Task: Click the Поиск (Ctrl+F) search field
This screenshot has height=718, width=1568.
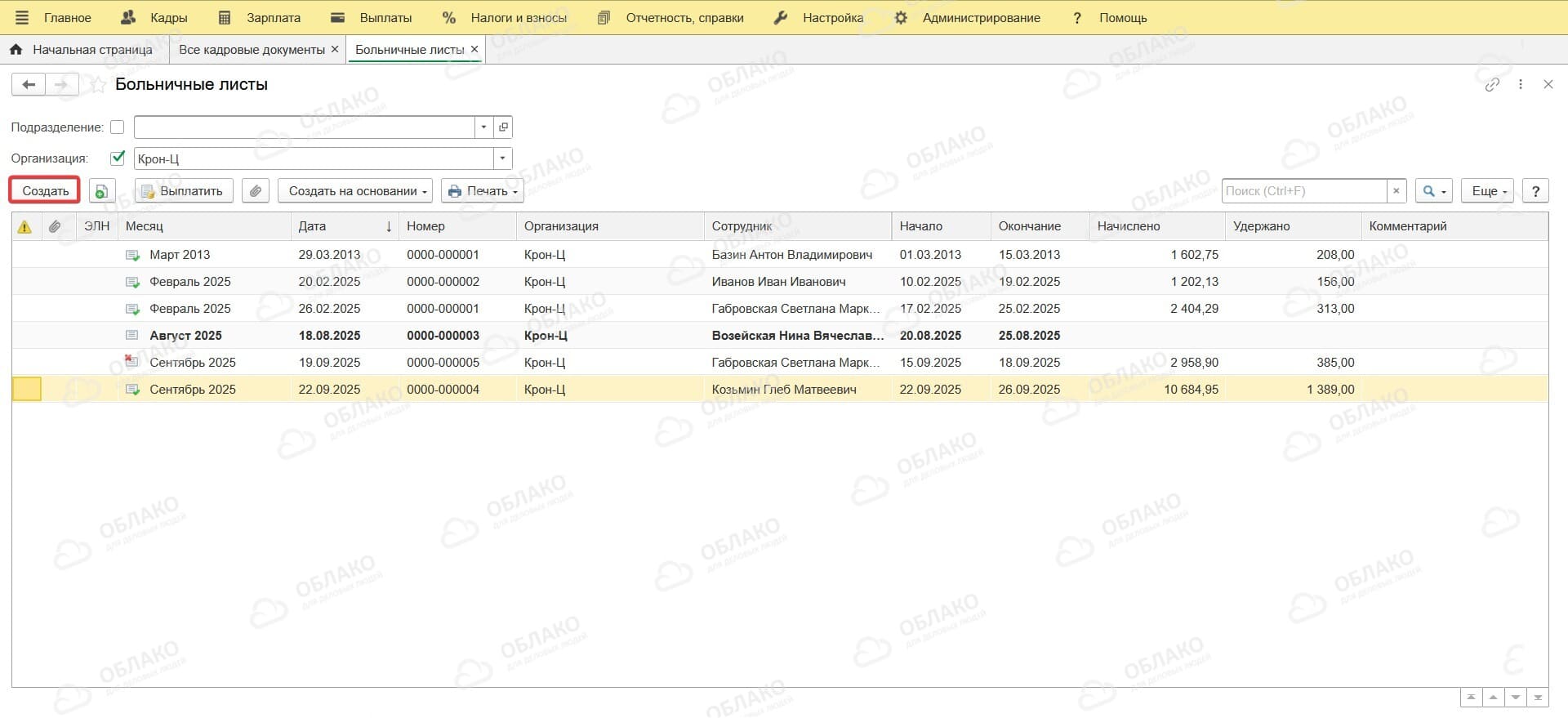Action: 1304,191
